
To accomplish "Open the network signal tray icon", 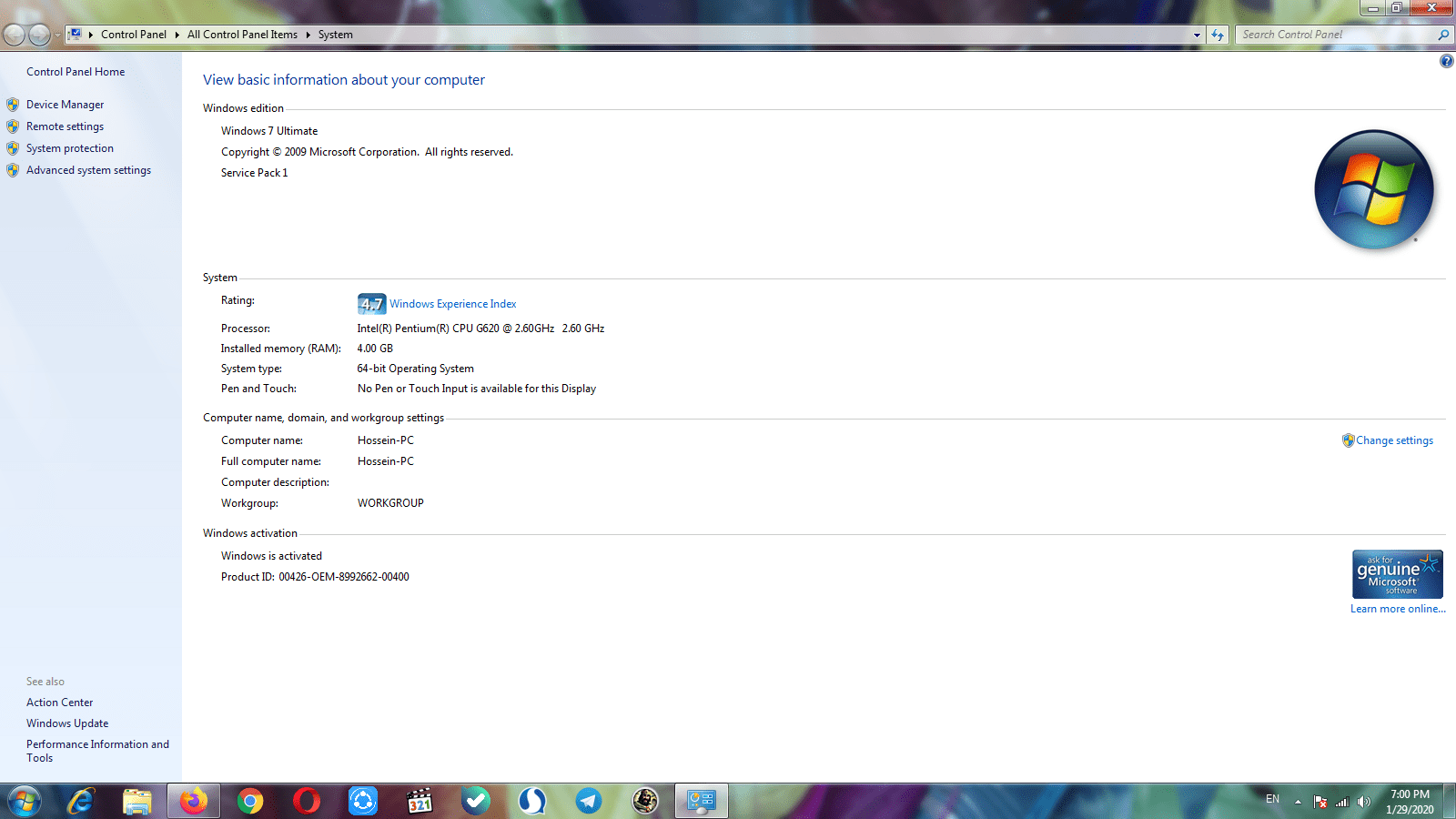I will tap(1341, 802).
